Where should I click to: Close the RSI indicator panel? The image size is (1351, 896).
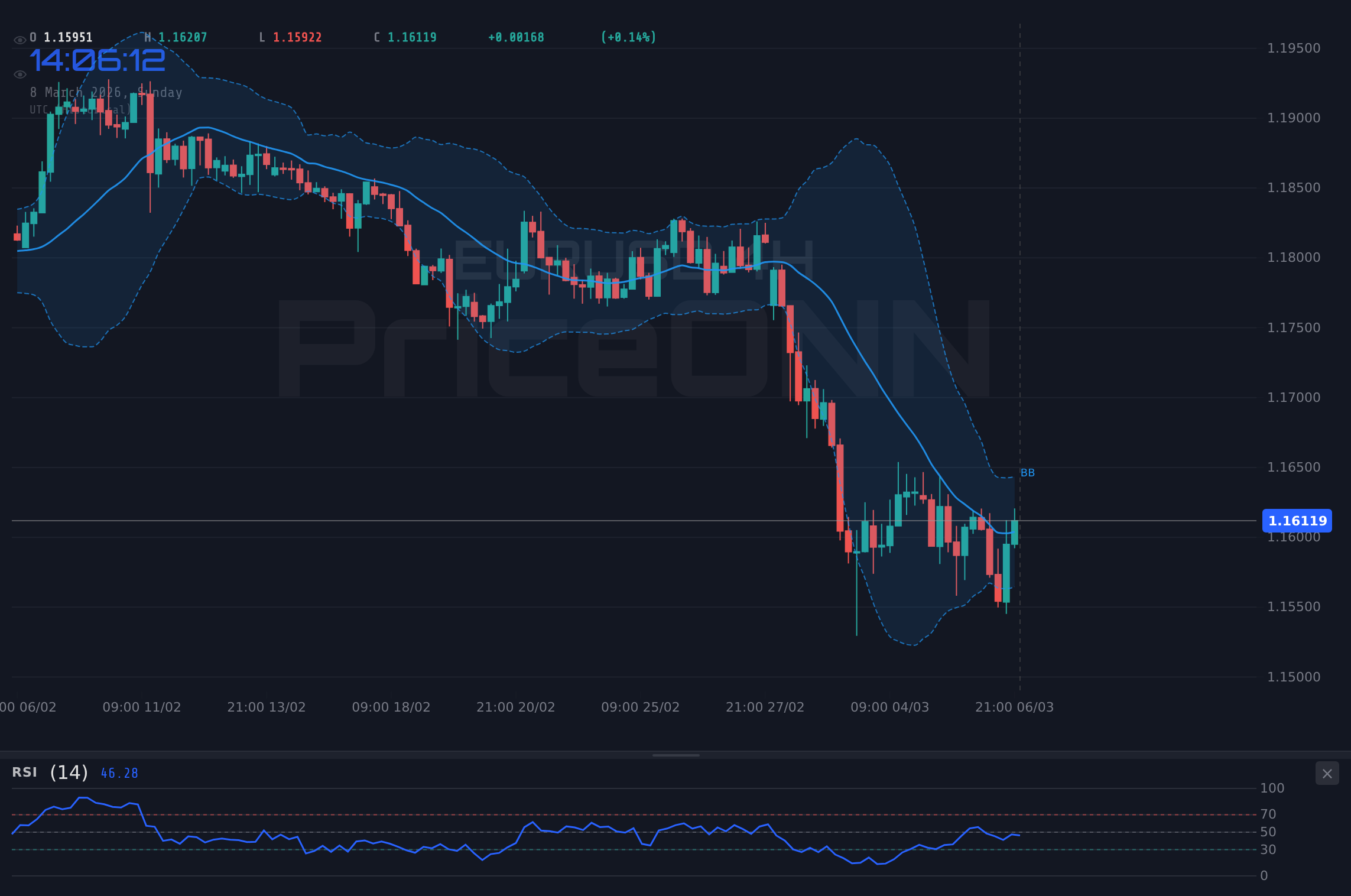(x=1327, y=773)
